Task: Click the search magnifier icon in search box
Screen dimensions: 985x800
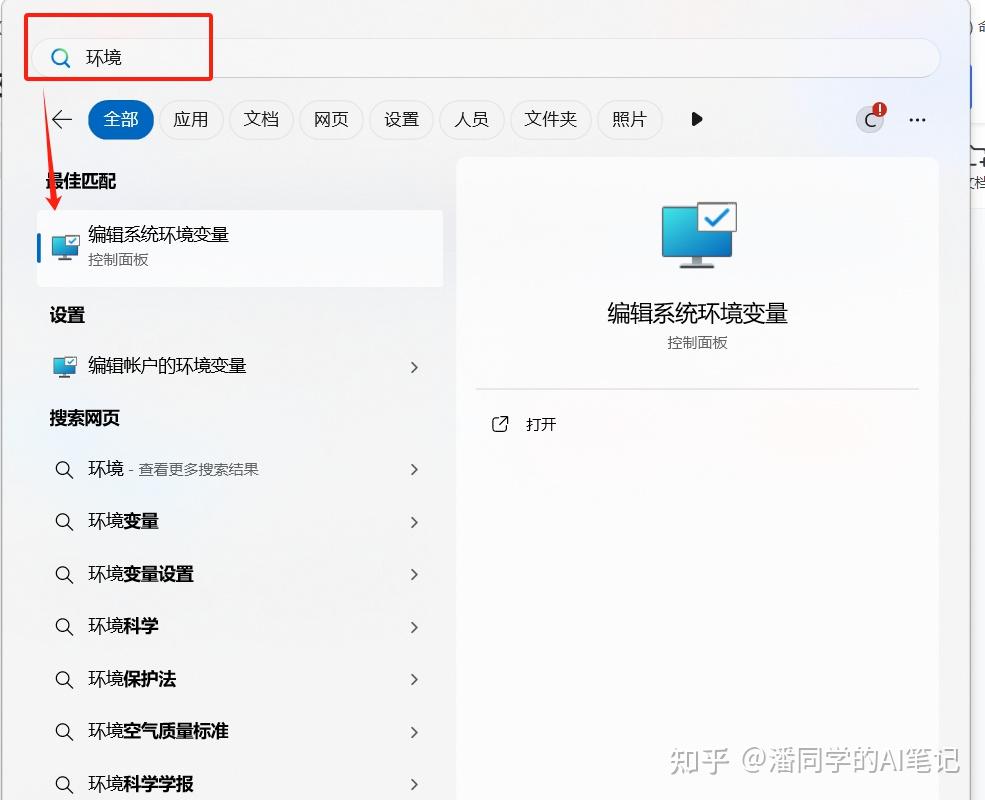Action: point(61,58)
